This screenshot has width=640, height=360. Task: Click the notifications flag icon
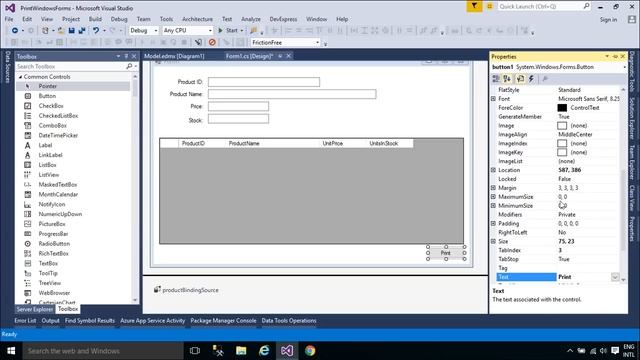(x=474, y=6)
